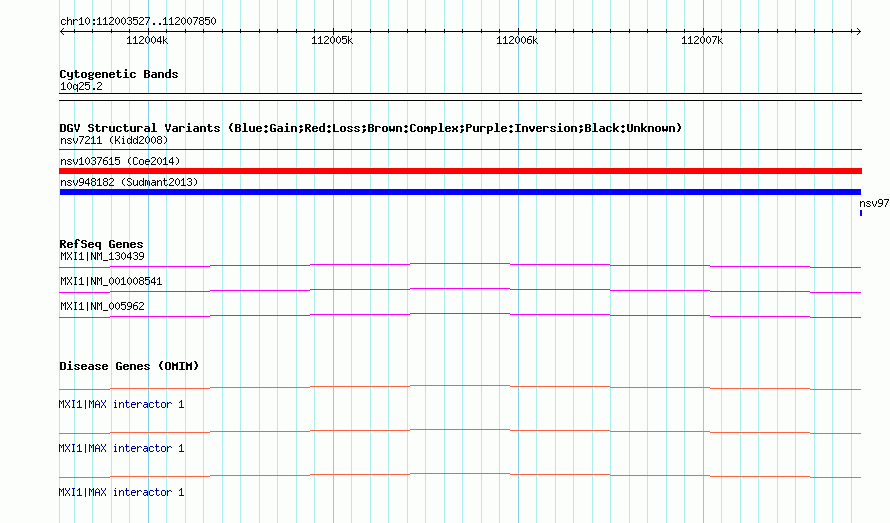The image size is (890, 523).
Task: Open the second MXI1|MAX interactor 1 link
Action: [x=121, y=448]
